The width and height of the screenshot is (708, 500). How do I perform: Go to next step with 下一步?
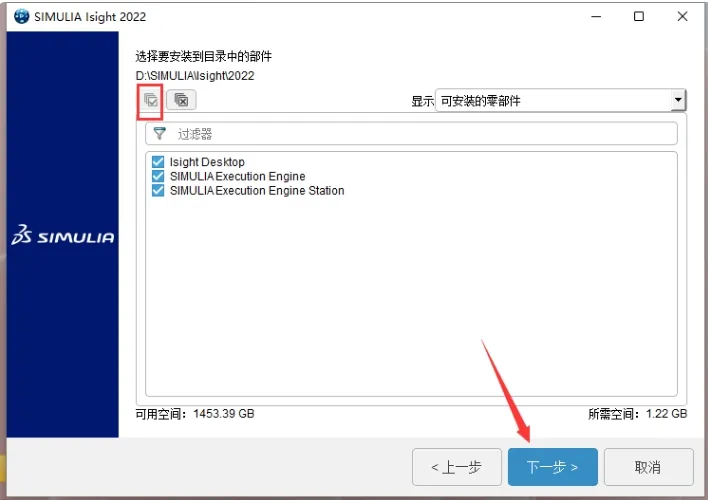pyautogui.click(x=553, y=467)
